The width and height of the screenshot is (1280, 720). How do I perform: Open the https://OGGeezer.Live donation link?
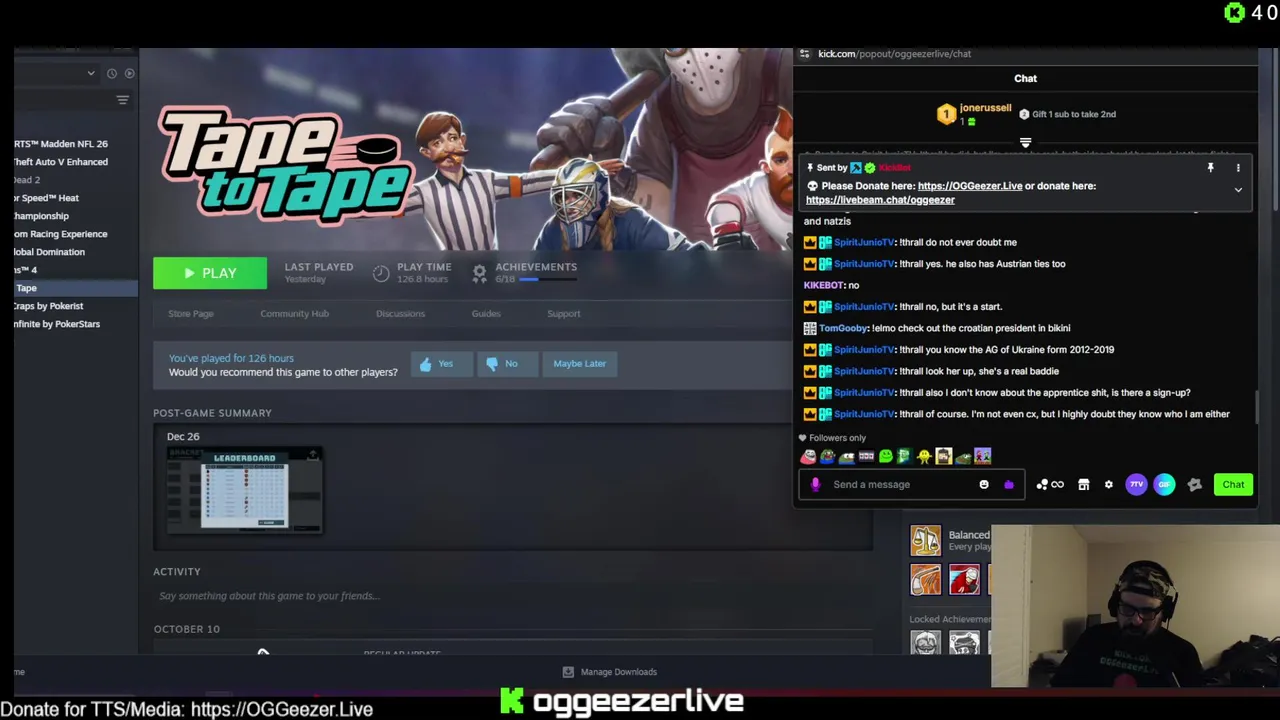(970, 186)
